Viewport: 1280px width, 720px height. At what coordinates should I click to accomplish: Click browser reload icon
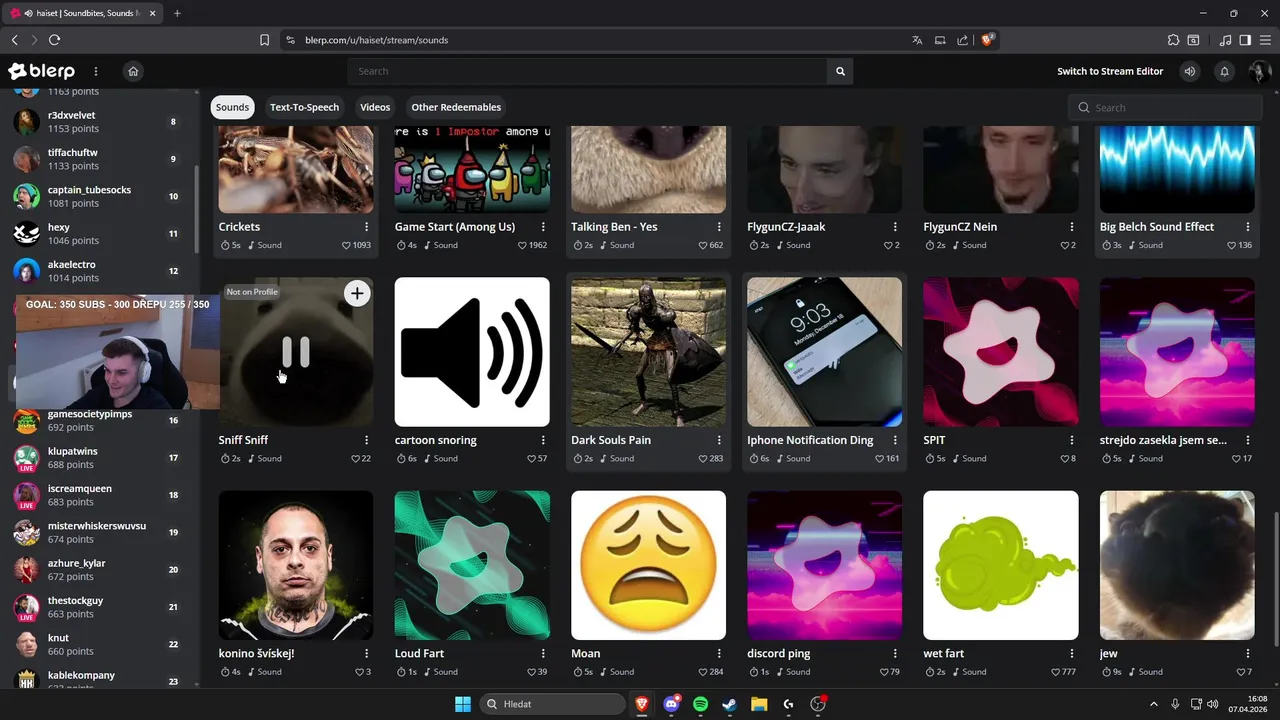[x=54, y=40]
